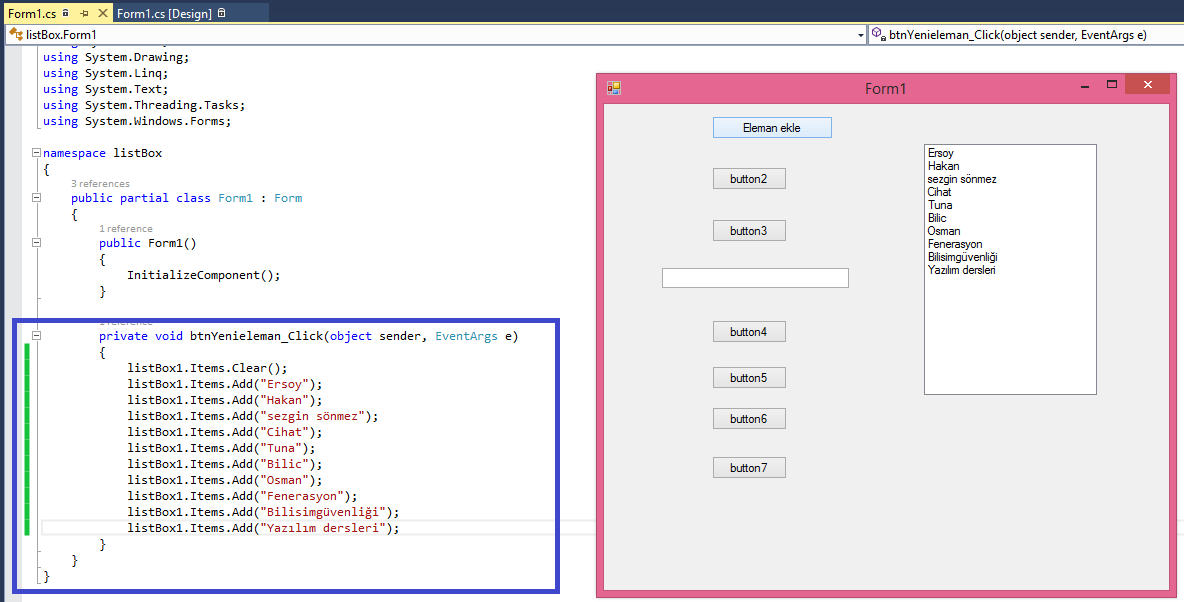Click the Form1 window title text
This screenshot has width=1184, height=602.
coord(885,88)
